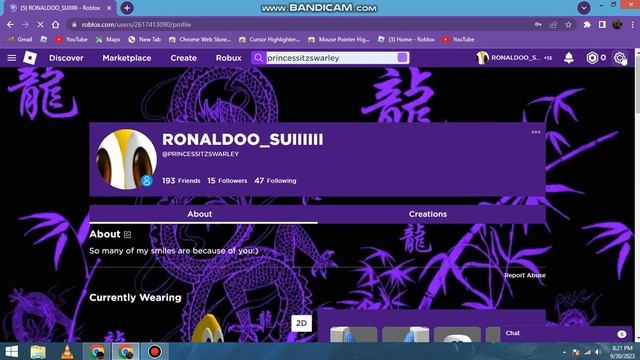Image resolution: width=640 pixels, height=360 pixels.
Task: Click the volume icon in system tray
Action: (598, 352)
